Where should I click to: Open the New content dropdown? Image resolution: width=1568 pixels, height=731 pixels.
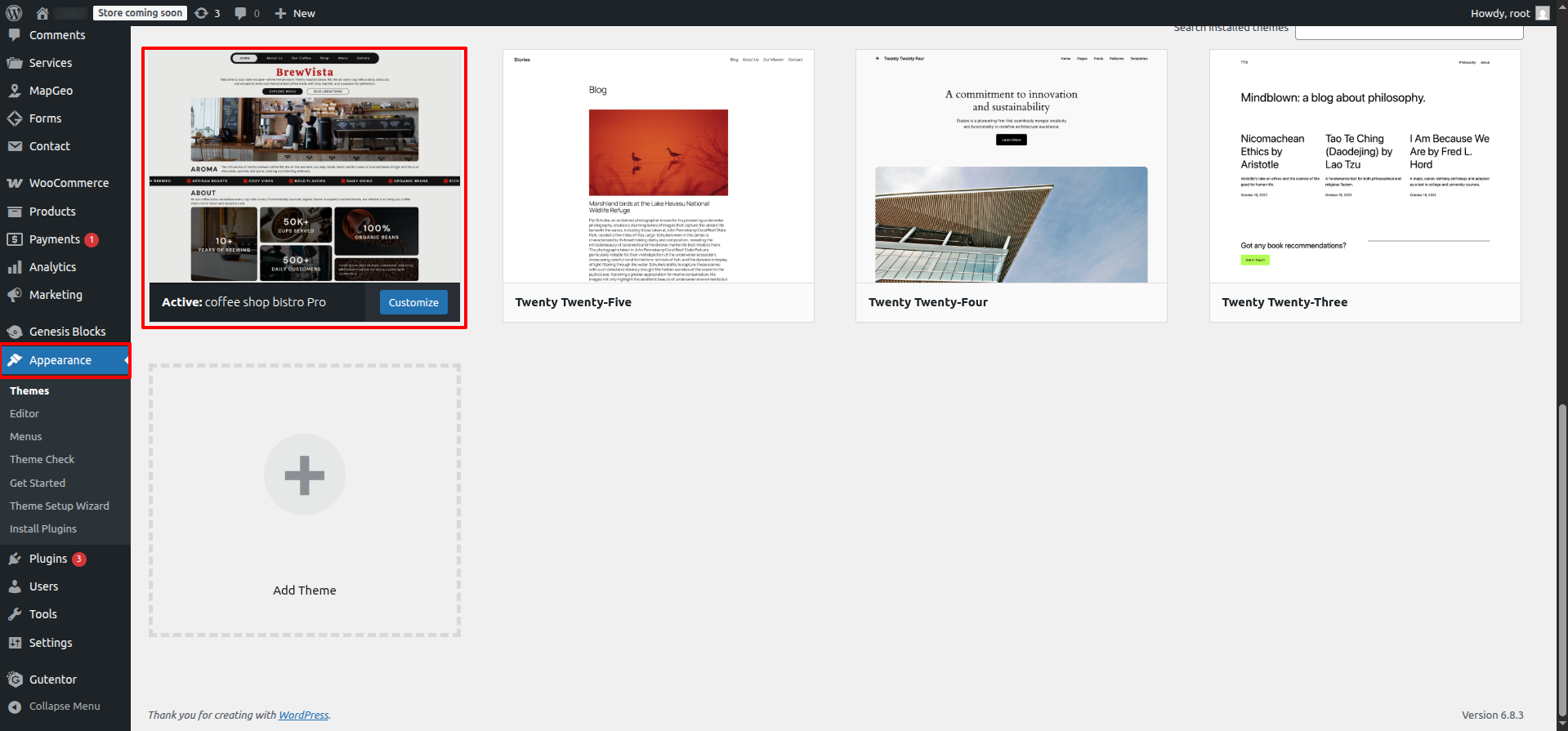295,13
